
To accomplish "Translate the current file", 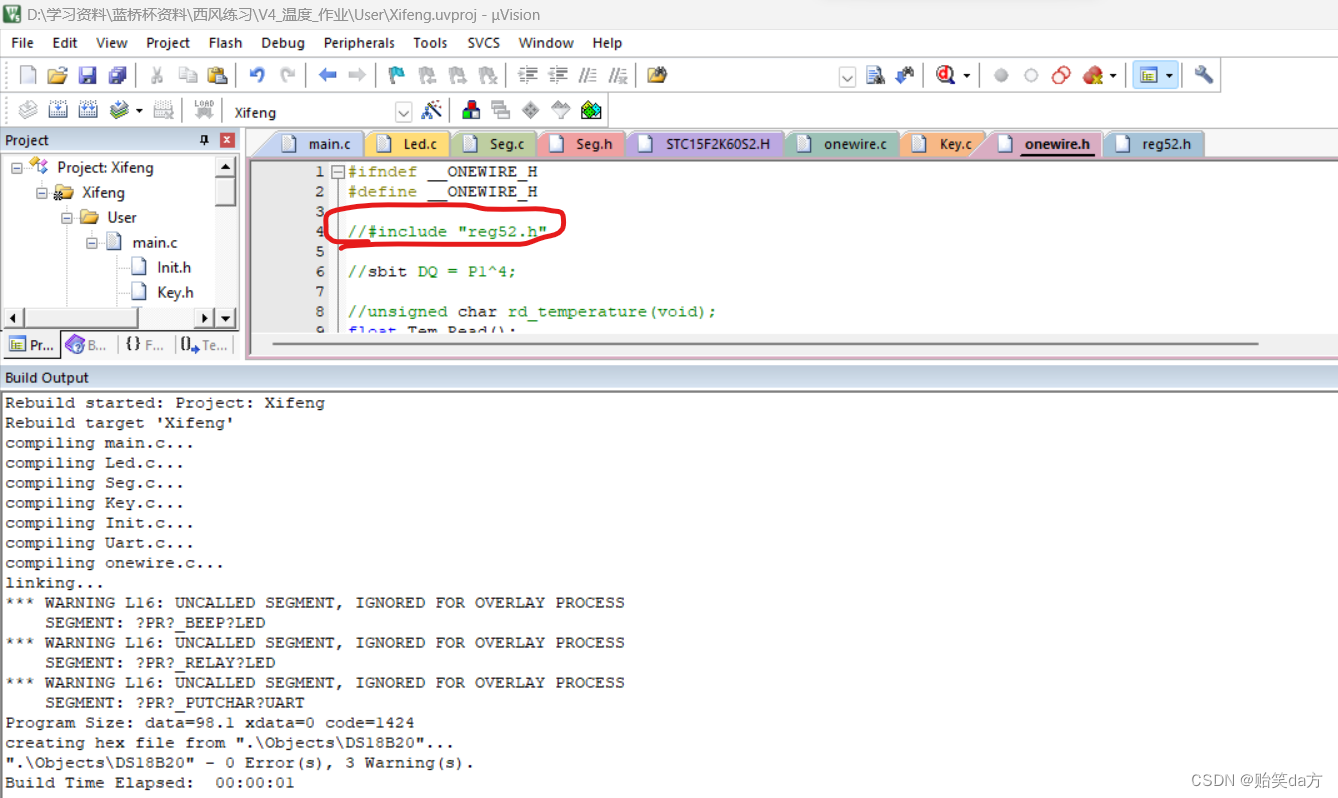I will (x=29, y=110).
